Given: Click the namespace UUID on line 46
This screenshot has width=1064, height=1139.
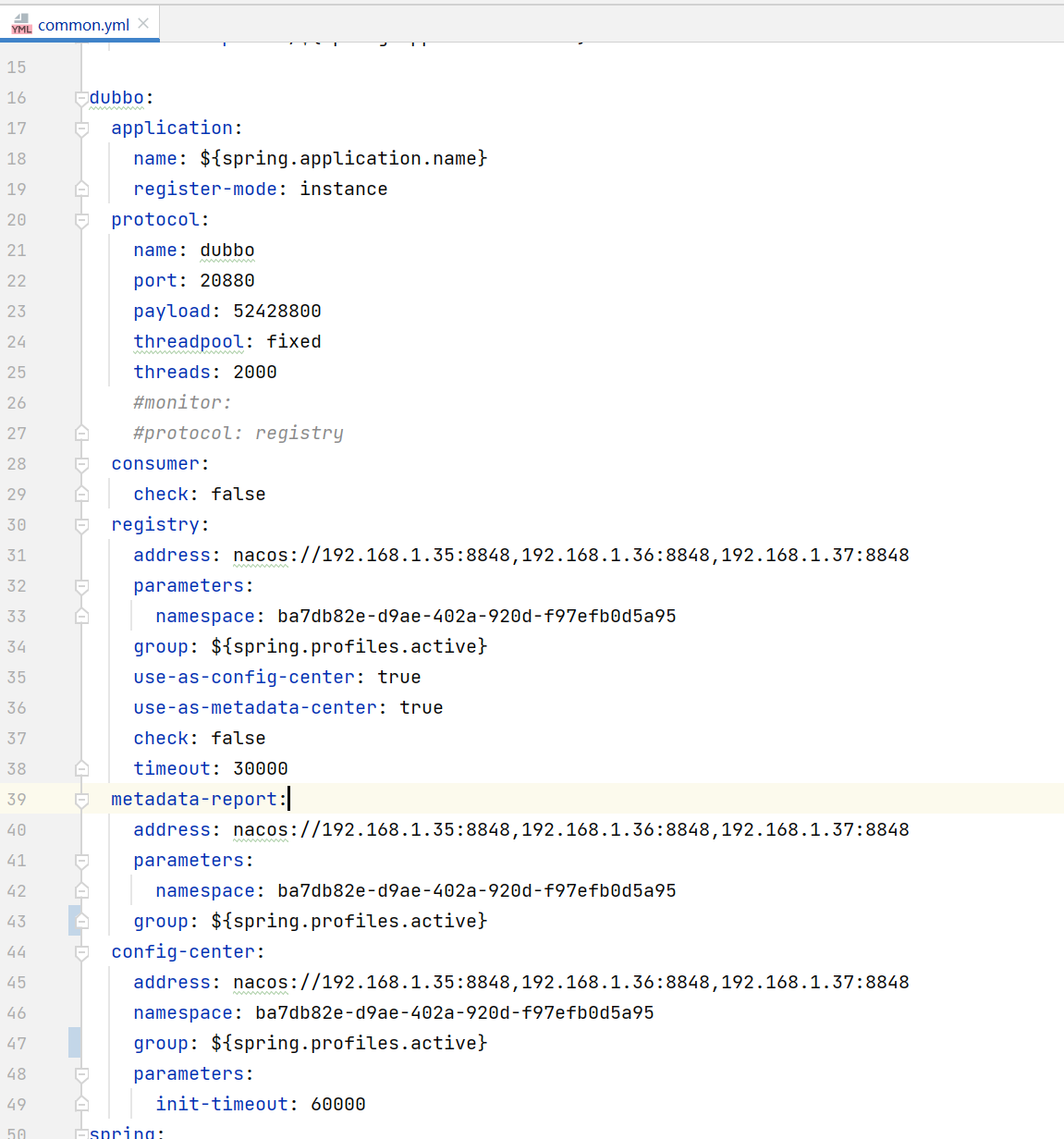Looking at the screenshot, I should pos(455,1013).
